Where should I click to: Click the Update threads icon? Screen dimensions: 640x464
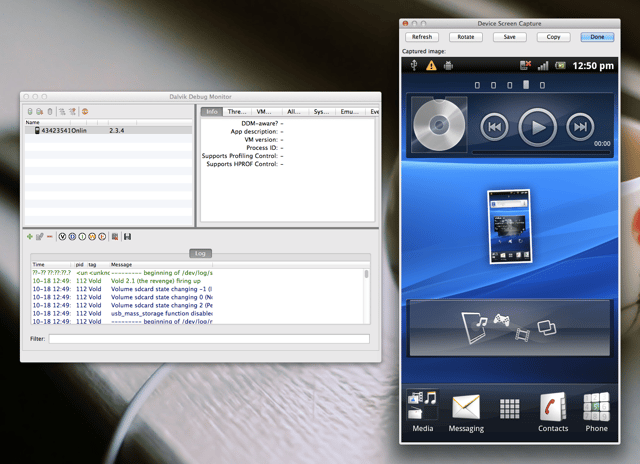(x=62, y=111)
